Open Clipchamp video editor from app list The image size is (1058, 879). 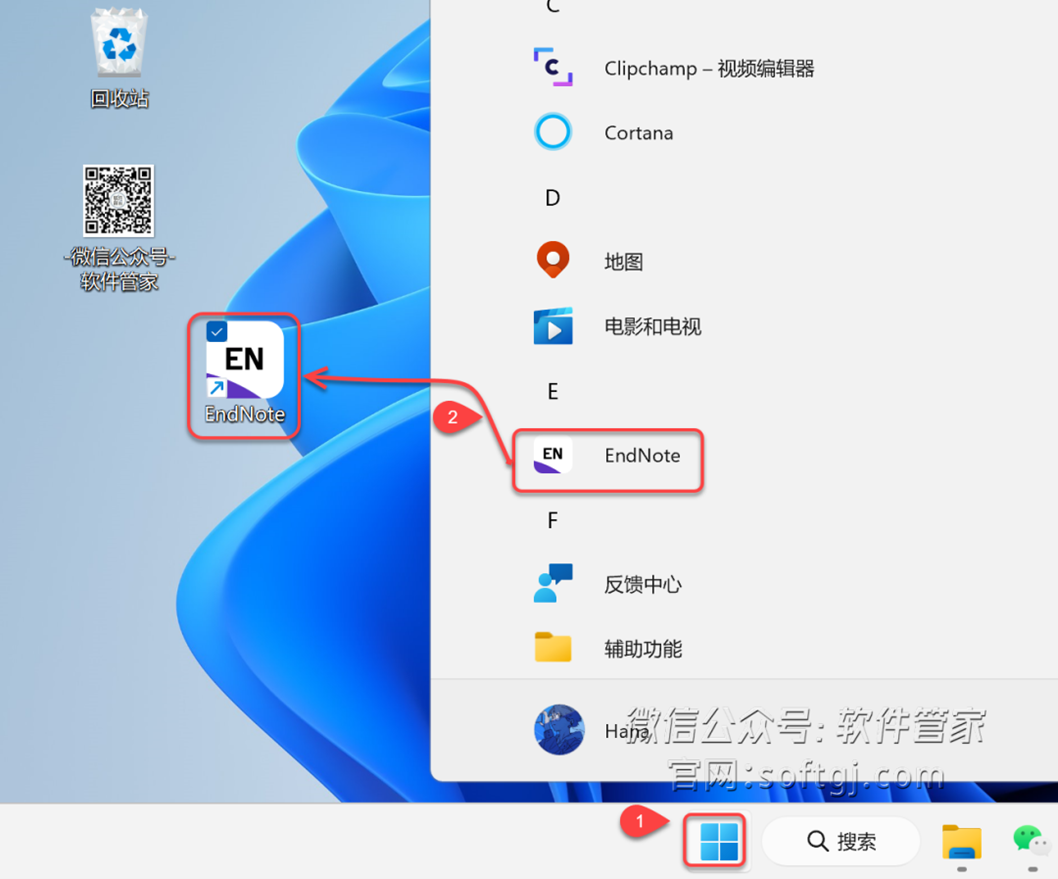click(x=675, y=67)
